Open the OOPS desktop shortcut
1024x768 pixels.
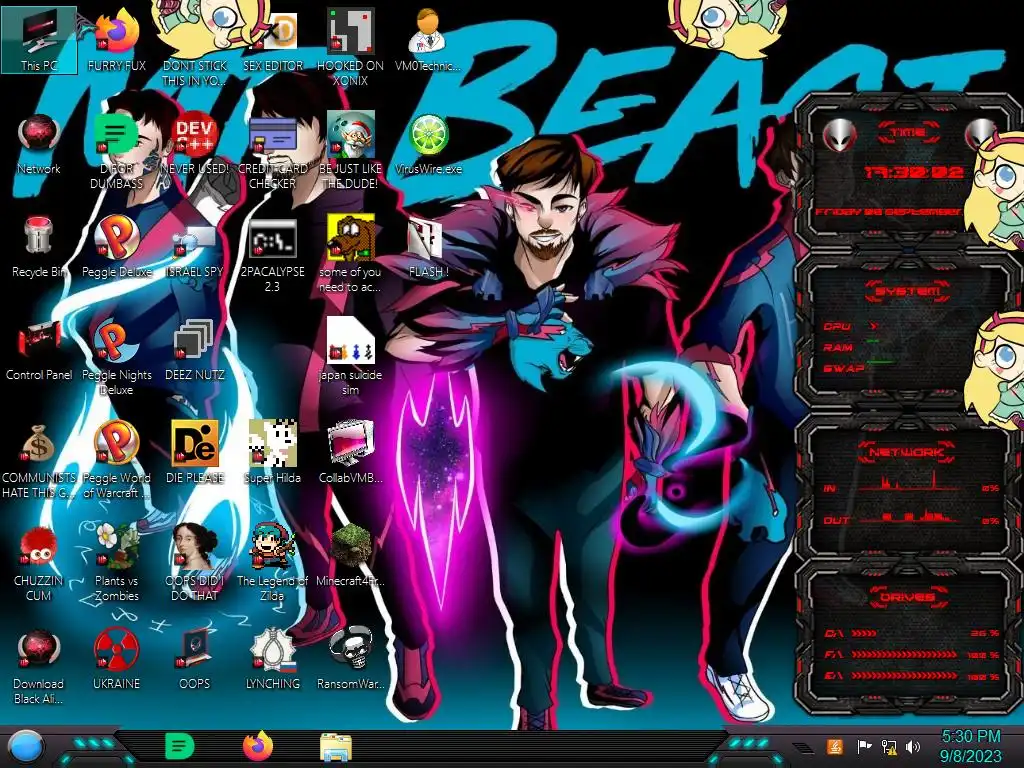point(195,660)
